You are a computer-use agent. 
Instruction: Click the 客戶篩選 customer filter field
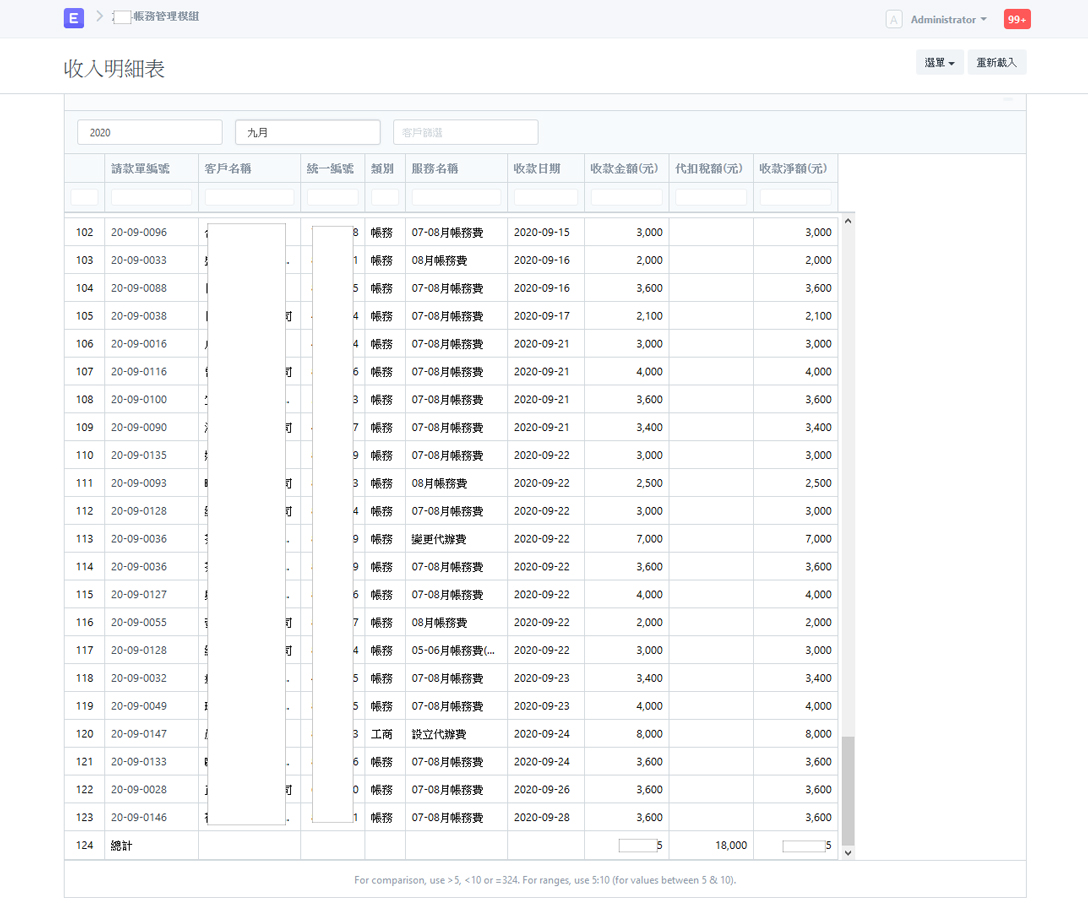465,132
